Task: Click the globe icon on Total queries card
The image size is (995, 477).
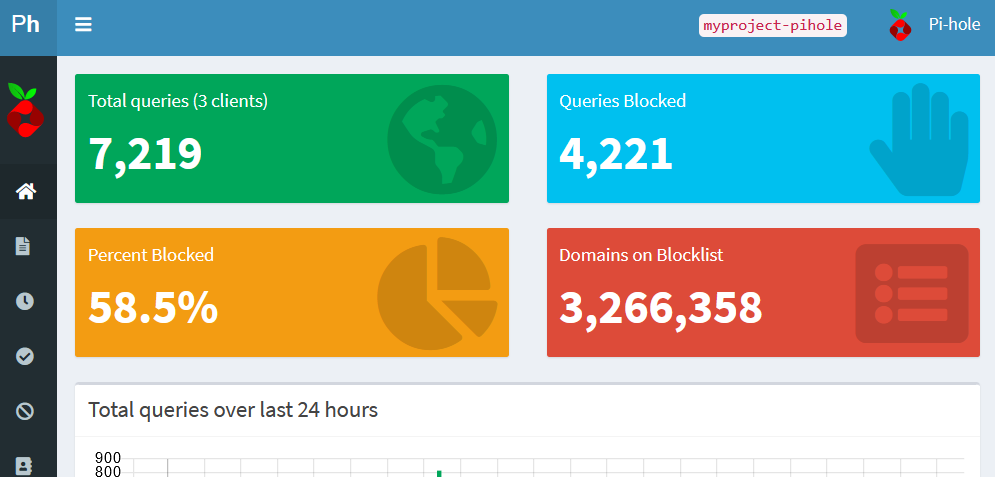Action: point(442,140)
